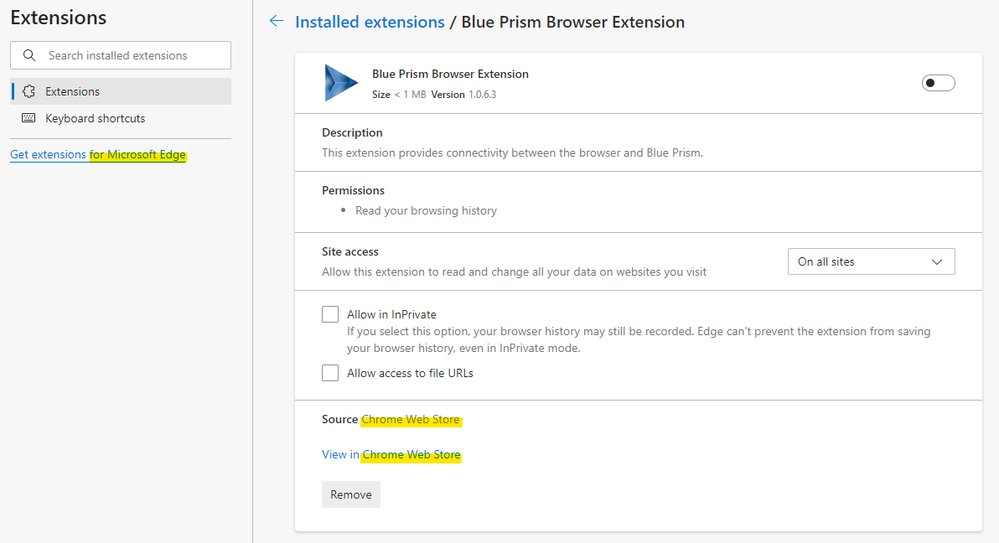Go to Installed extensions breadcrumb

(x=369, y=22)
